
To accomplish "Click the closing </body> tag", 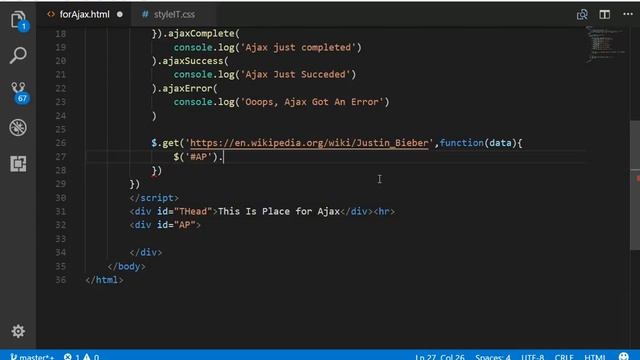I will click(126, 266).
